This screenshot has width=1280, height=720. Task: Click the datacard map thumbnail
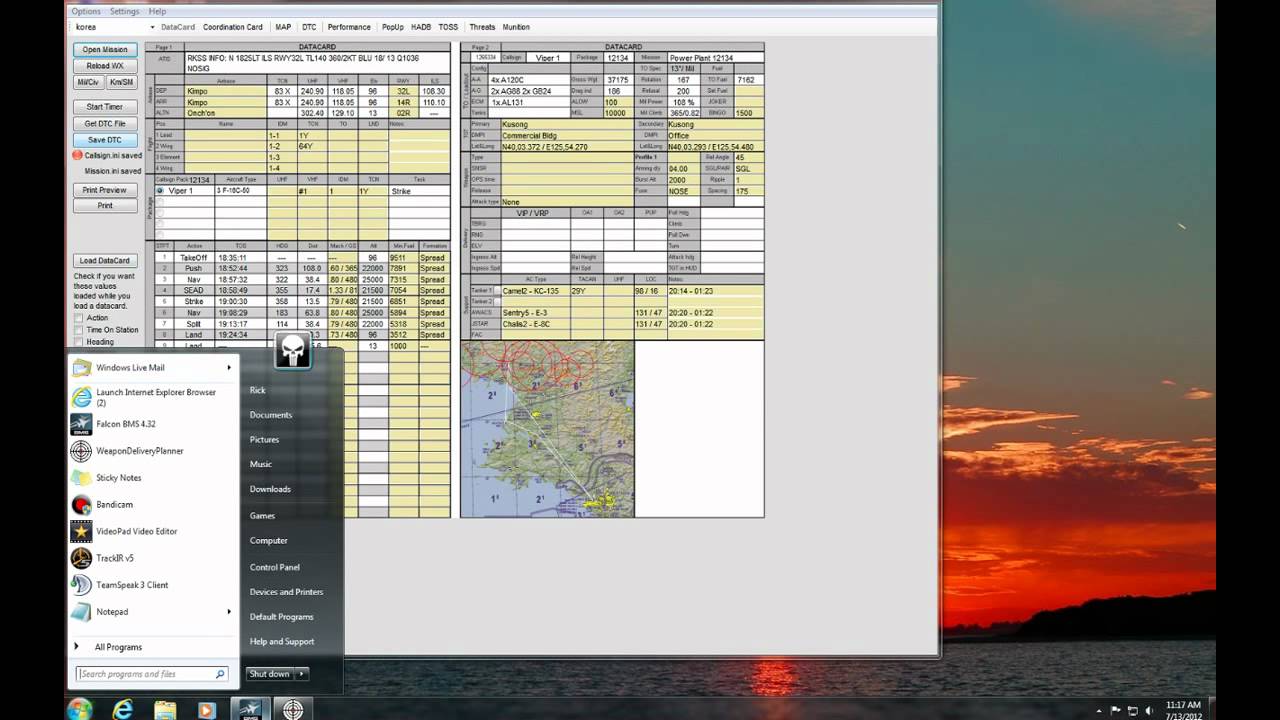coord(547,429)
